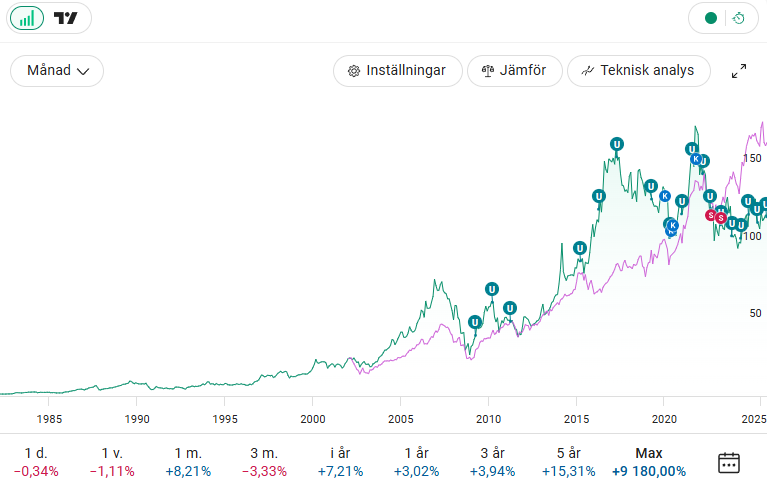Show the 5 år performance period
Viewport: 767px width, 480px height.
(x=568, y=462)
